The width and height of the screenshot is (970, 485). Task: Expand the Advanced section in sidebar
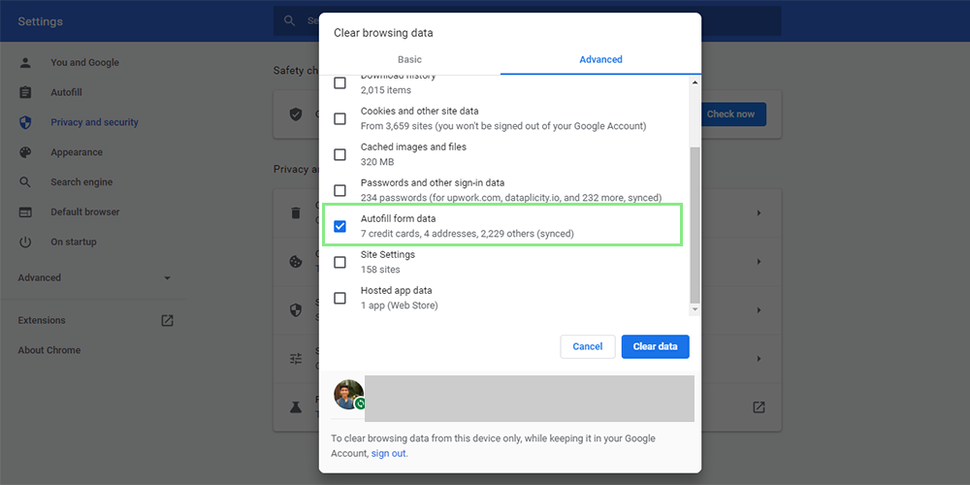[x=167, y=278]
